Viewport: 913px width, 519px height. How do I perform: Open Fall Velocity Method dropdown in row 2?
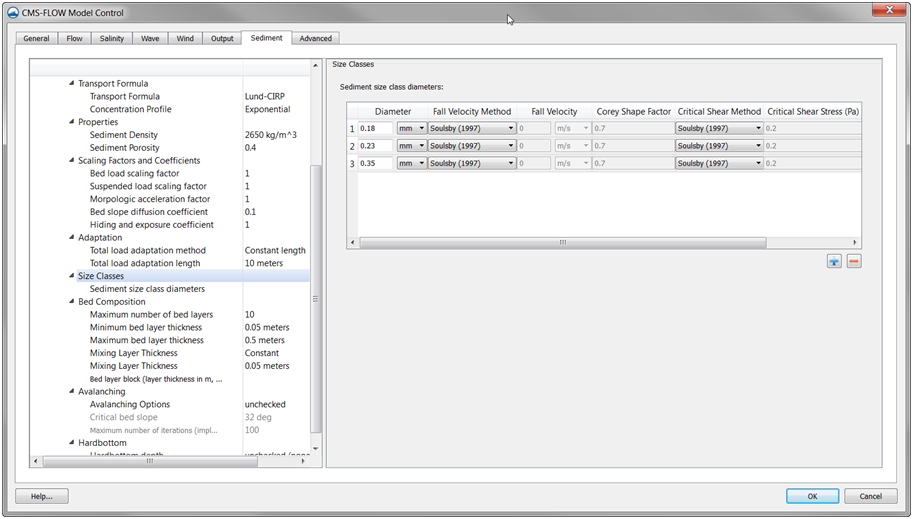pos(472,146)
